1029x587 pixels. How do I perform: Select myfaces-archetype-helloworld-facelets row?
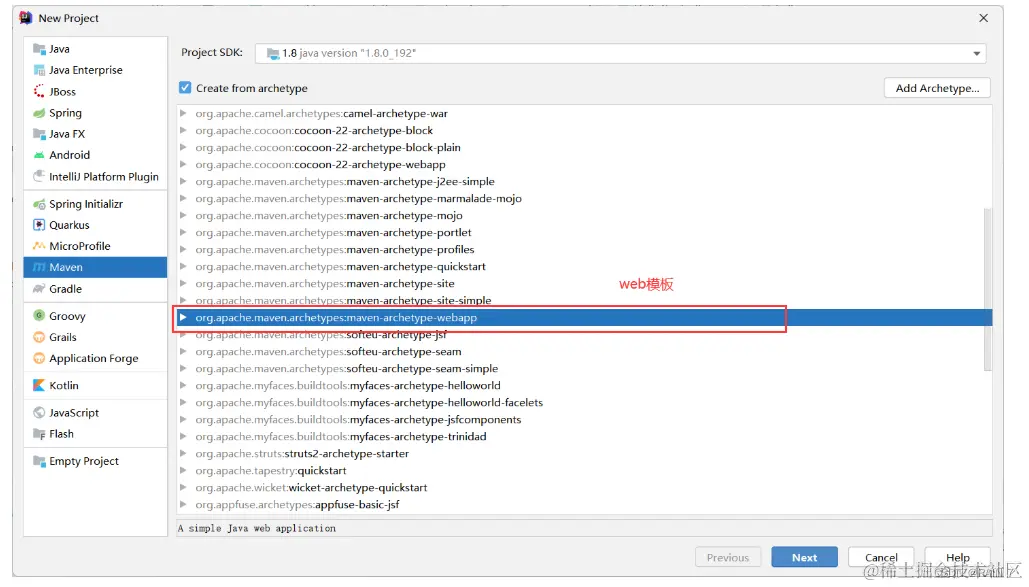[584, 403]
